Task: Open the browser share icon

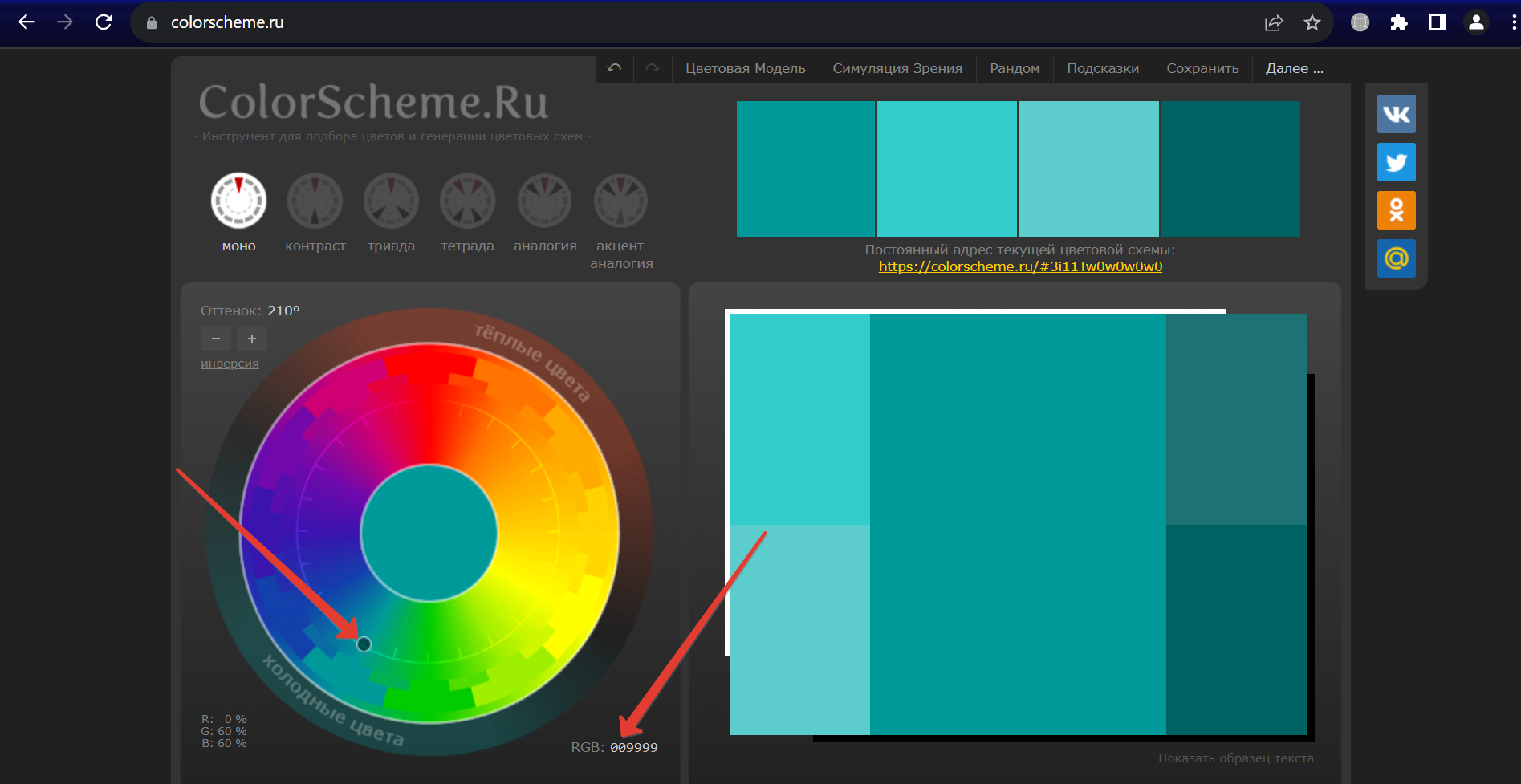Action: 1274,22
